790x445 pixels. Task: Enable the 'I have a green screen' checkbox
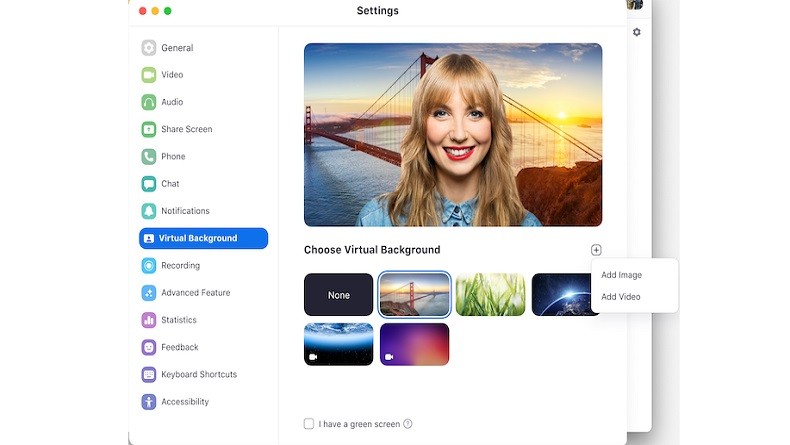[309, 424]
